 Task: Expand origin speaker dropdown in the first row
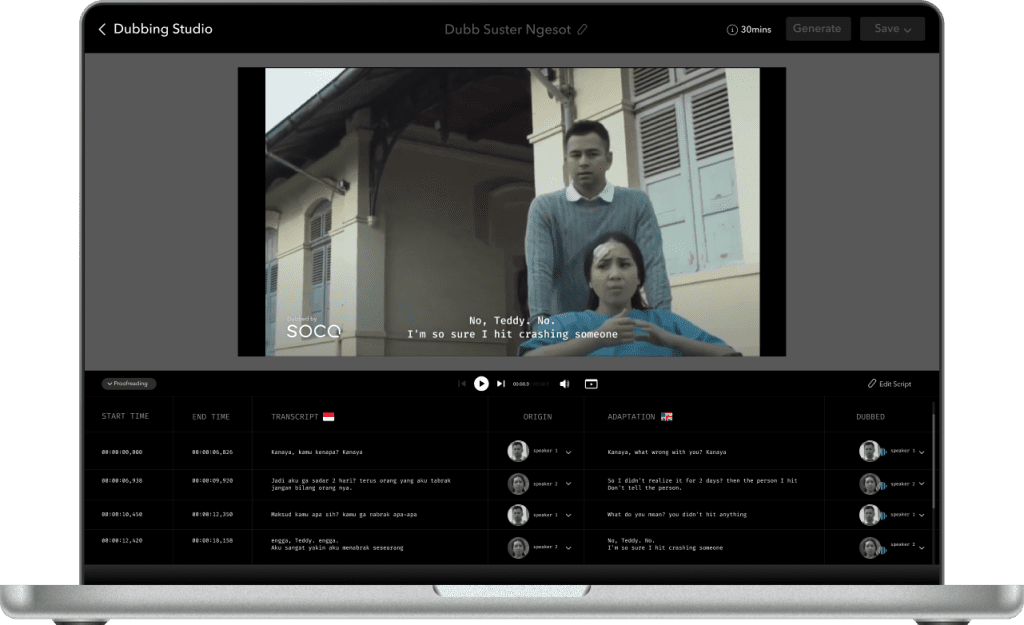point(568,452)
